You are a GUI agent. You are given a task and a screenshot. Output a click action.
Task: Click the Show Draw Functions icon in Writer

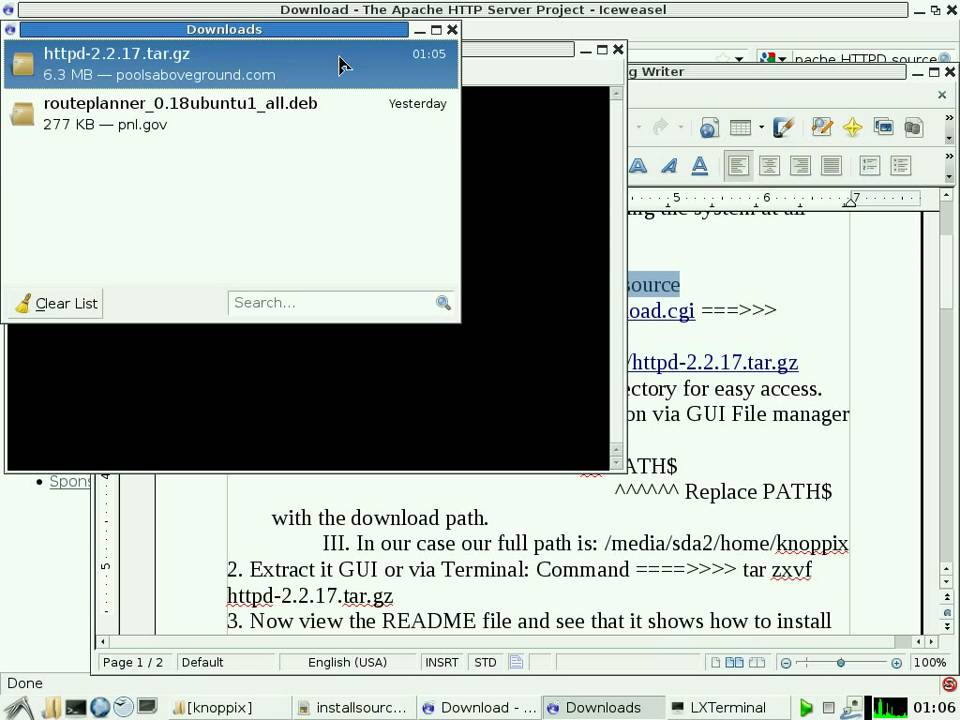(x=783, y=127)
